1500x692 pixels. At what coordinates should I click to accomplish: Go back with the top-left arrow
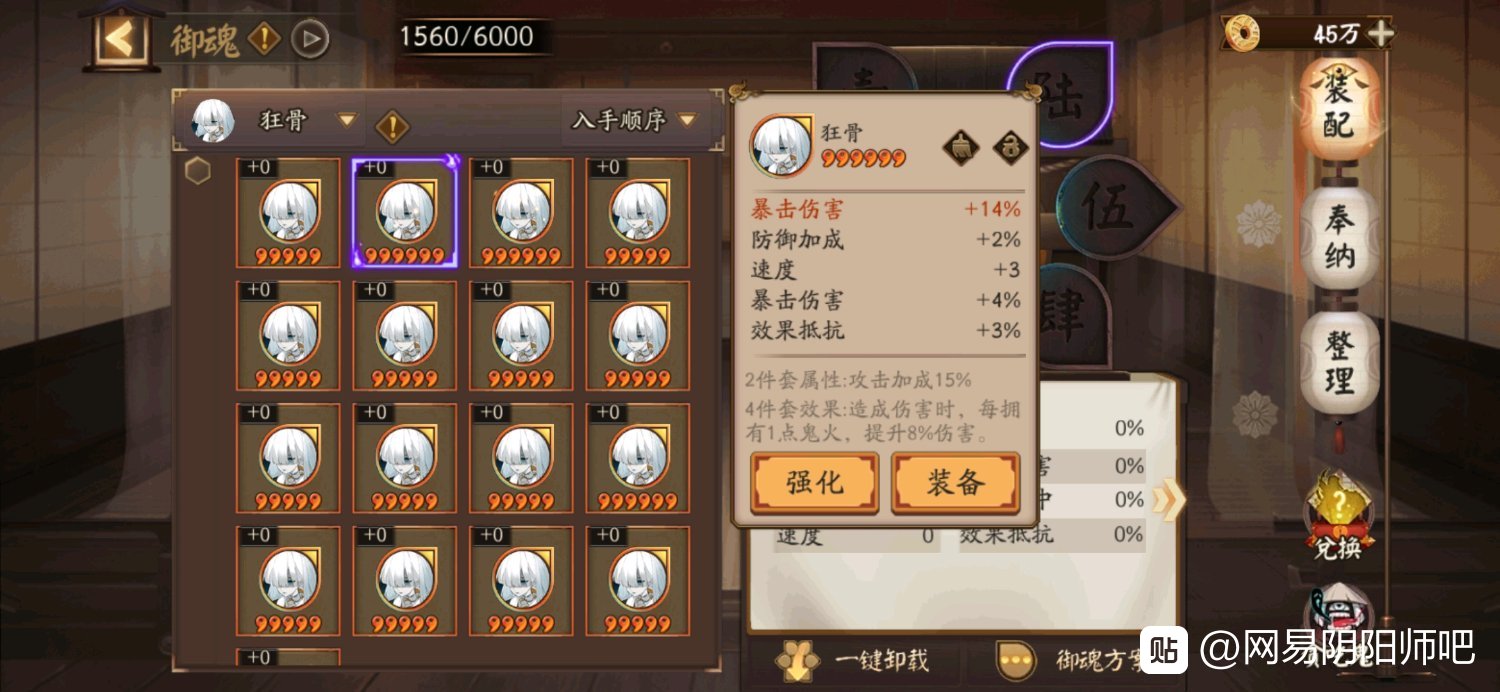tap(120, 39)
